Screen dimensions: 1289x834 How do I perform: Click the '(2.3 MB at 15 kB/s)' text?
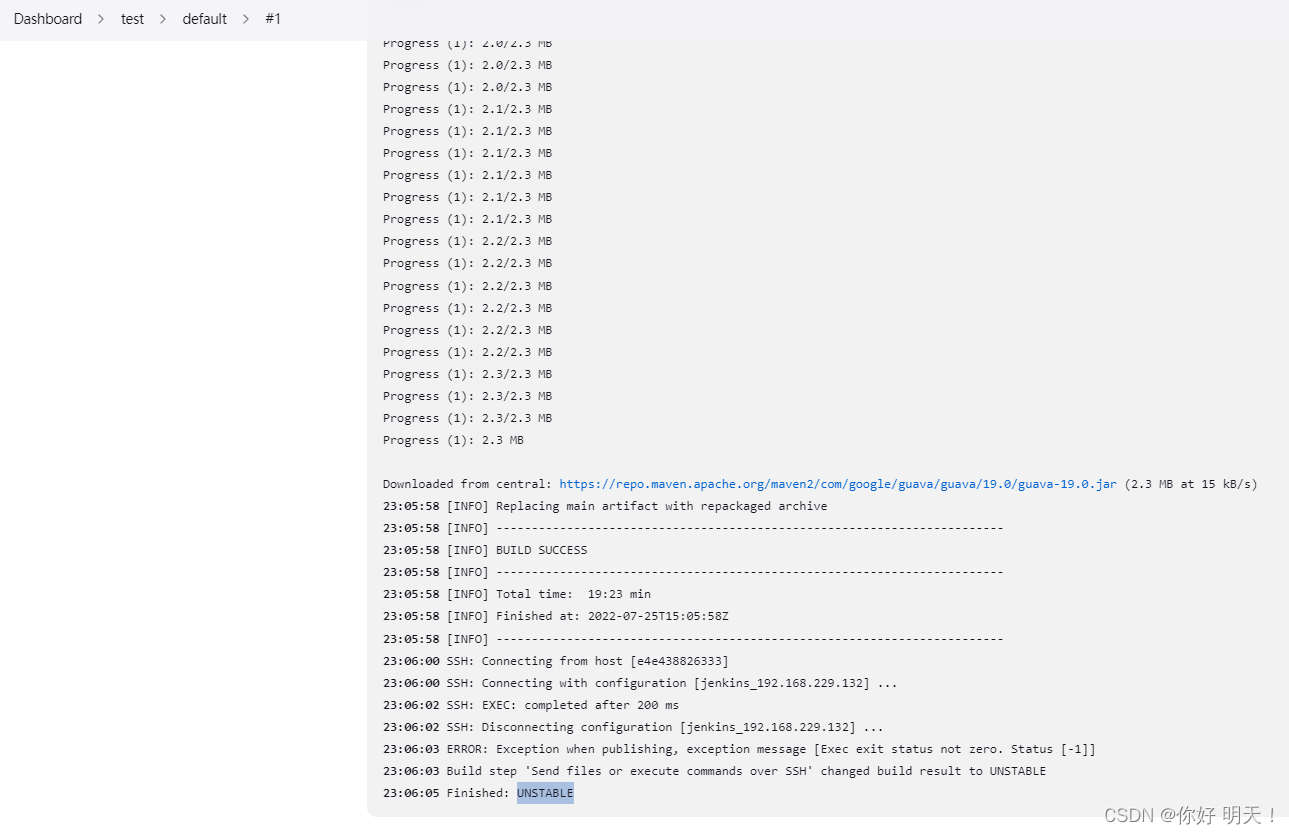pyautogui.click(x=1191, y=484)
